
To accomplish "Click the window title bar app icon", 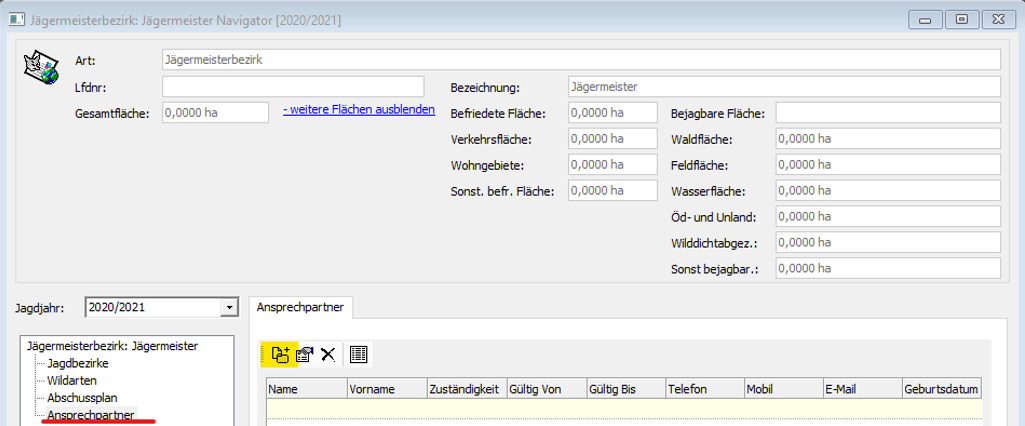I will pyautogui.click(x=17, y=17).
